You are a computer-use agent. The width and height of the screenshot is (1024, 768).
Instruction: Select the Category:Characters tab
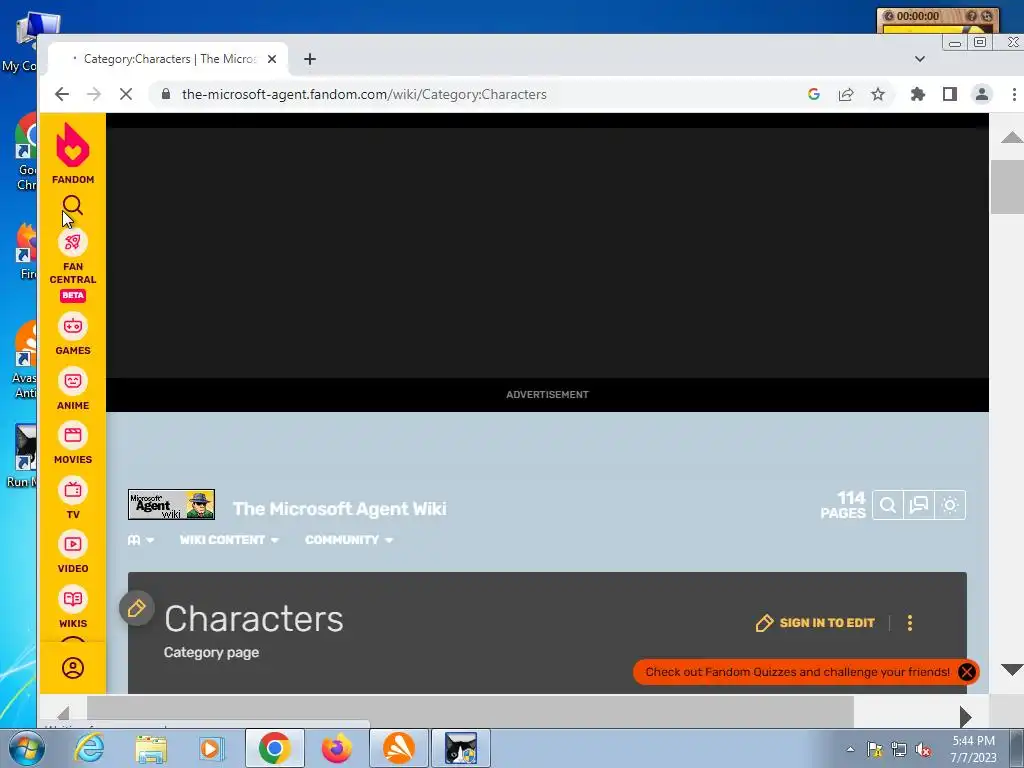[x=168, y=59]
